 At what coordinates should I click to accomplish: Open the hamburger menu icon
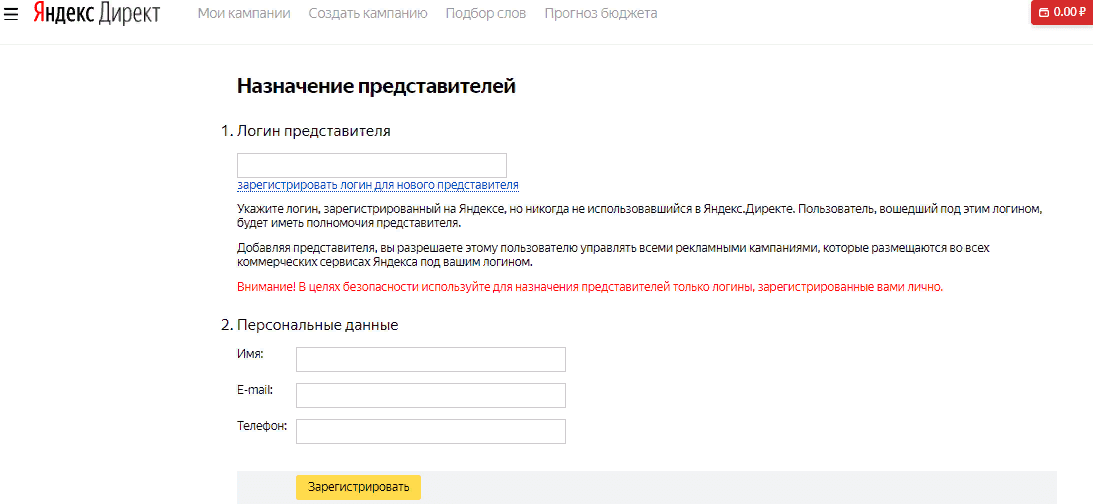12,14
